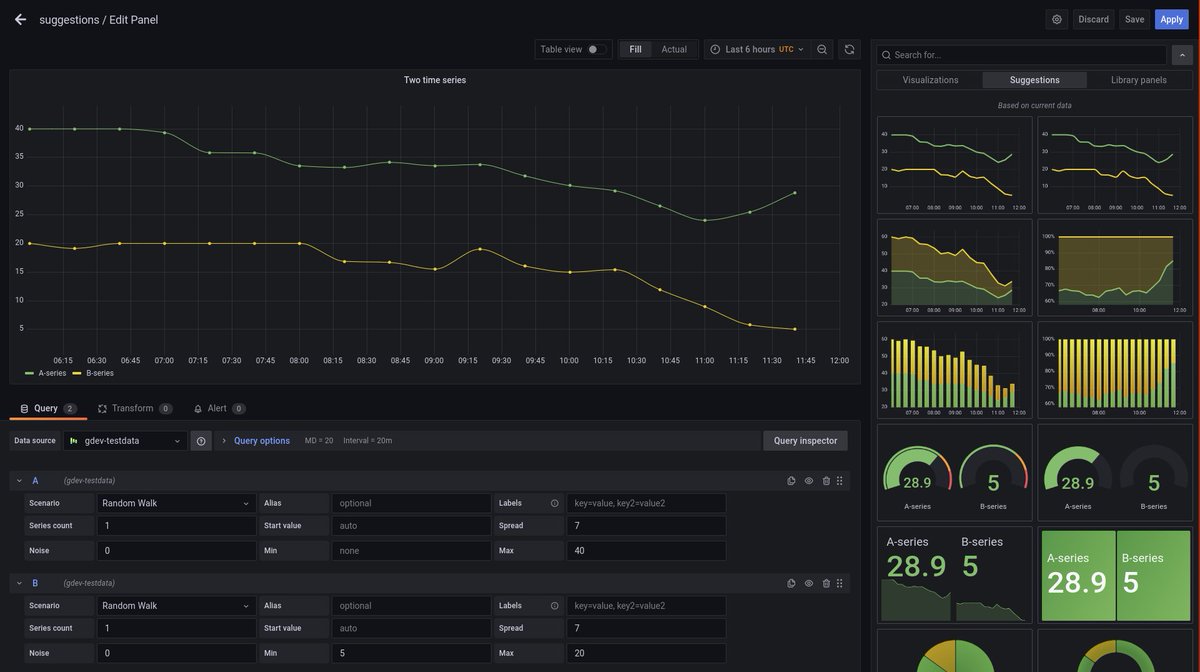Open dashboard settings gear icon

[x=1057, y=19]
